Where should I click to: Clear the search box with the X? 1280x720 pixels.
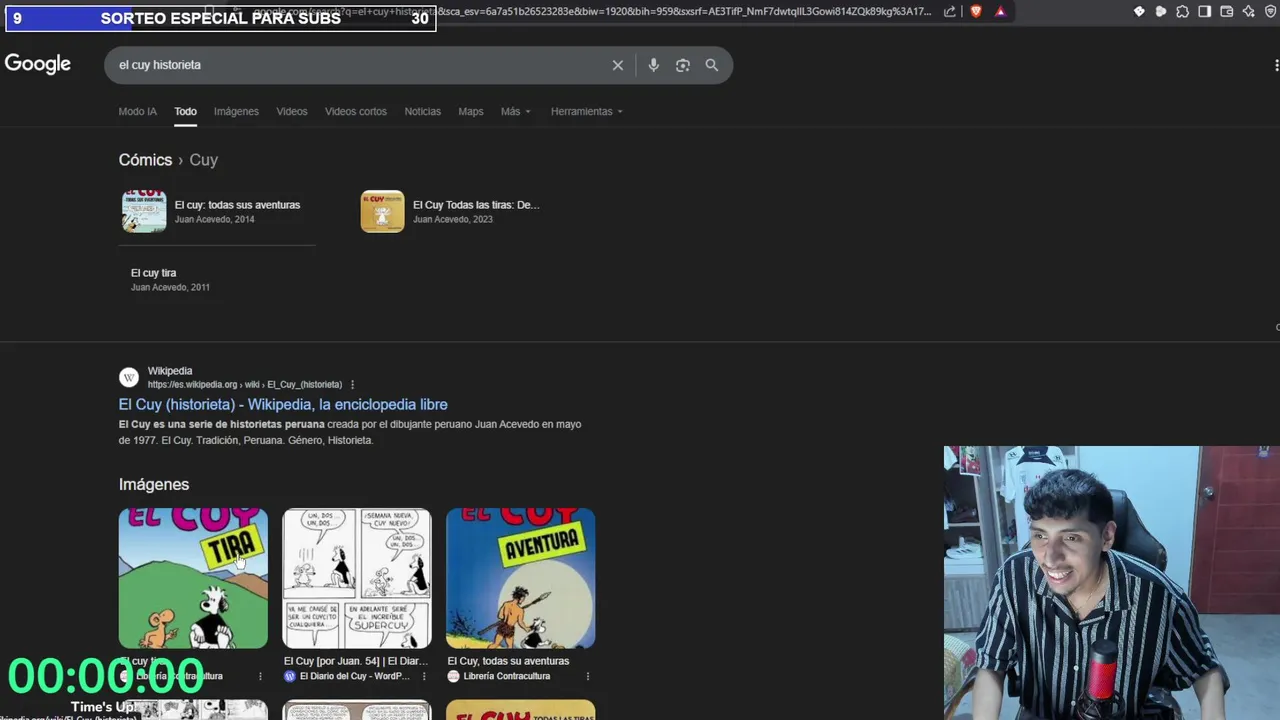[618, 65]
